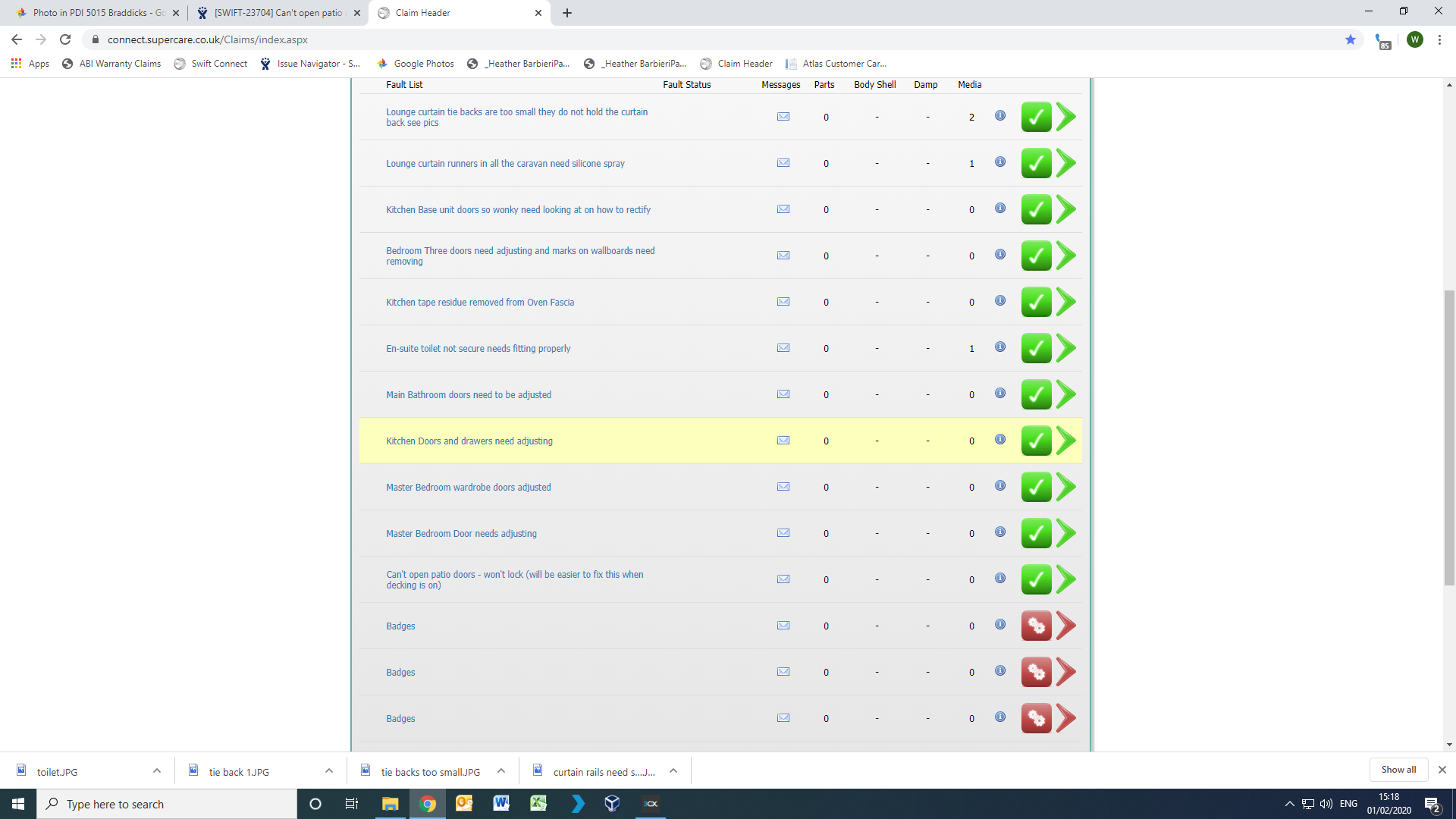Expand options for toilet.JPG download
The width and height of the screenshot is (1456, 819).
point(157,771)
